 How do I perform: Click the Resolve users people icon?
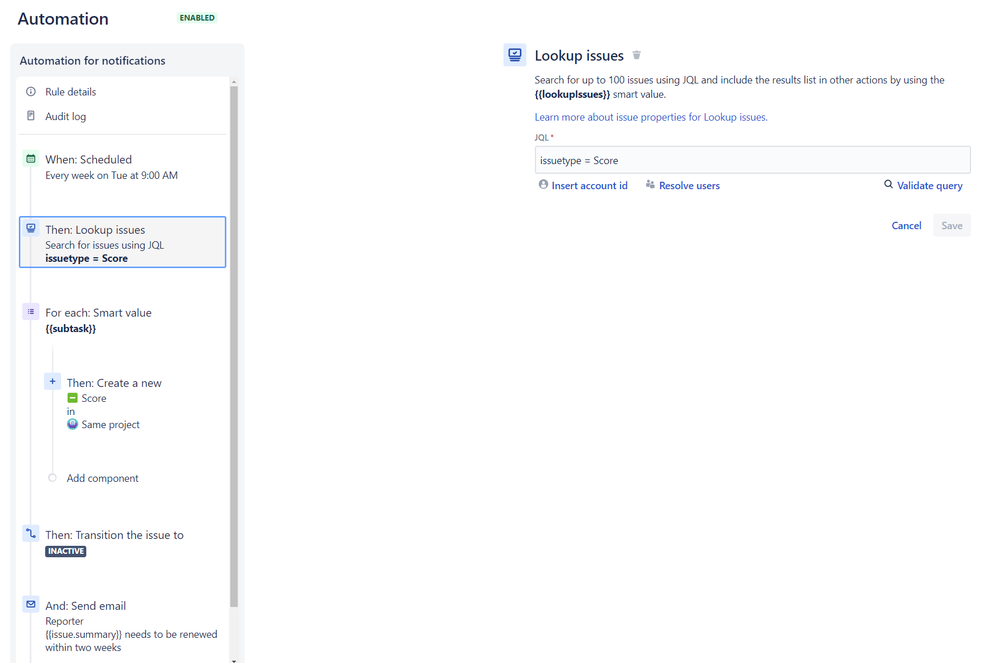point(650,185)
